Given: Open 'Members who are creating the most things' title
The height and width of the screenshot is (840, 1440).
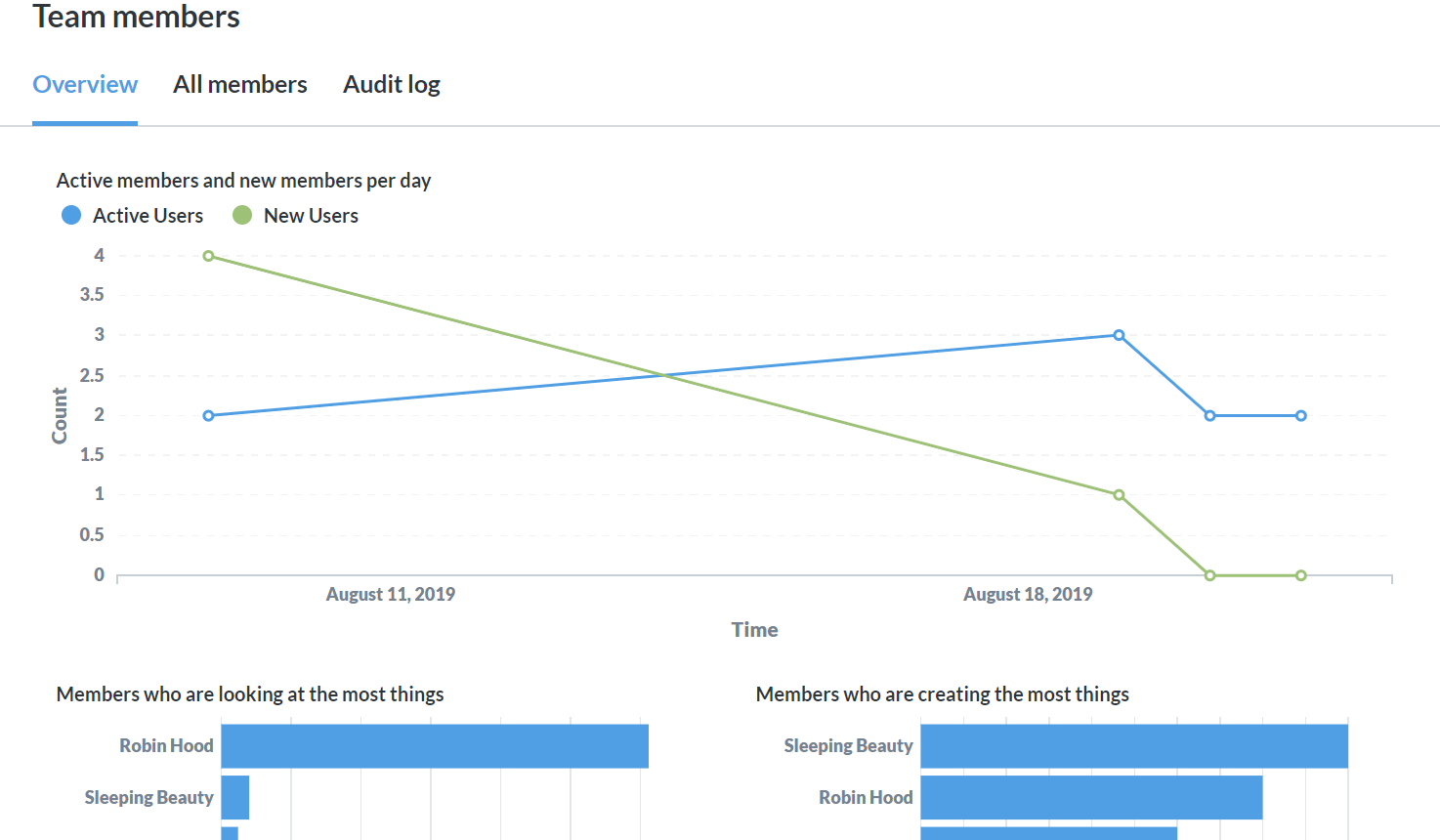Looking at the screenshot, I should [x=942, y=694].
